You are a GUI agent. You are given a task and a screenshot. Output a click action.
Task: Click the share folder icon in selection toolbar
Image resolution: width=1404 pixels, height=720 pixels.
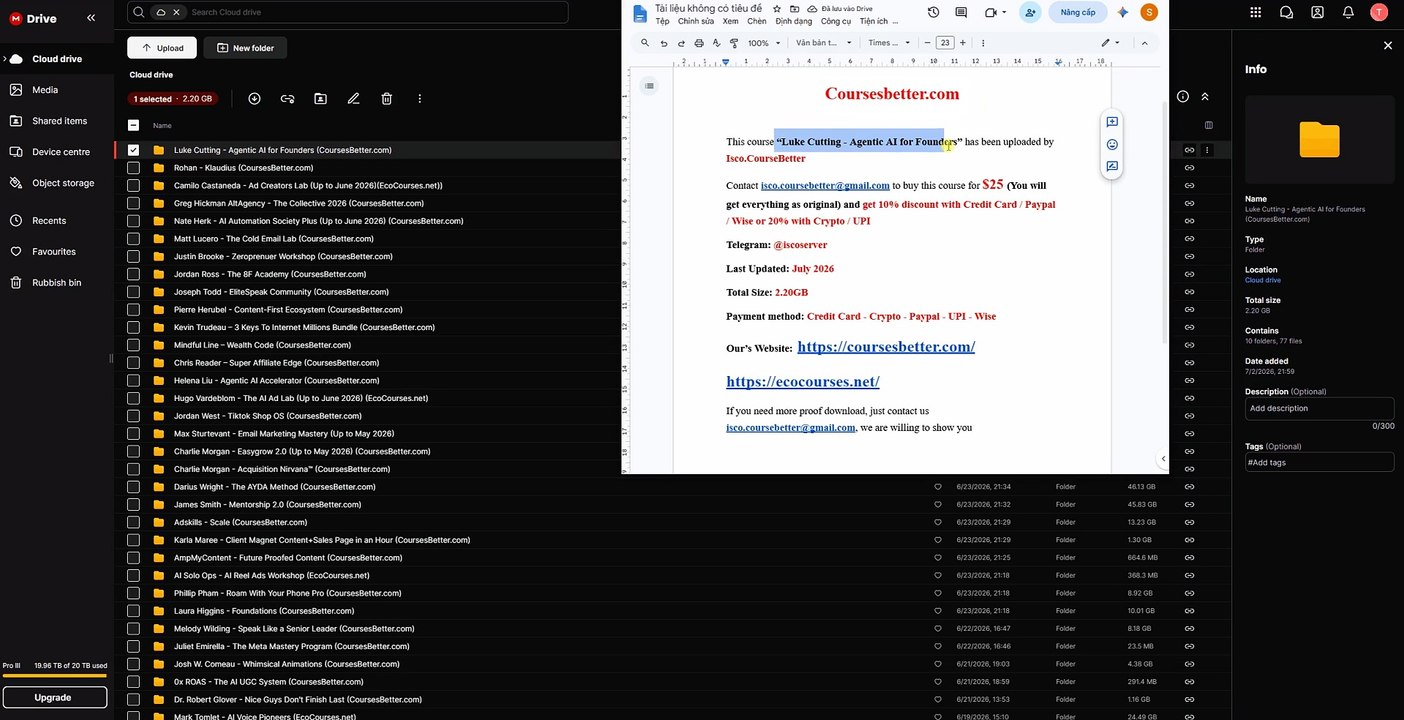[320, 98]
